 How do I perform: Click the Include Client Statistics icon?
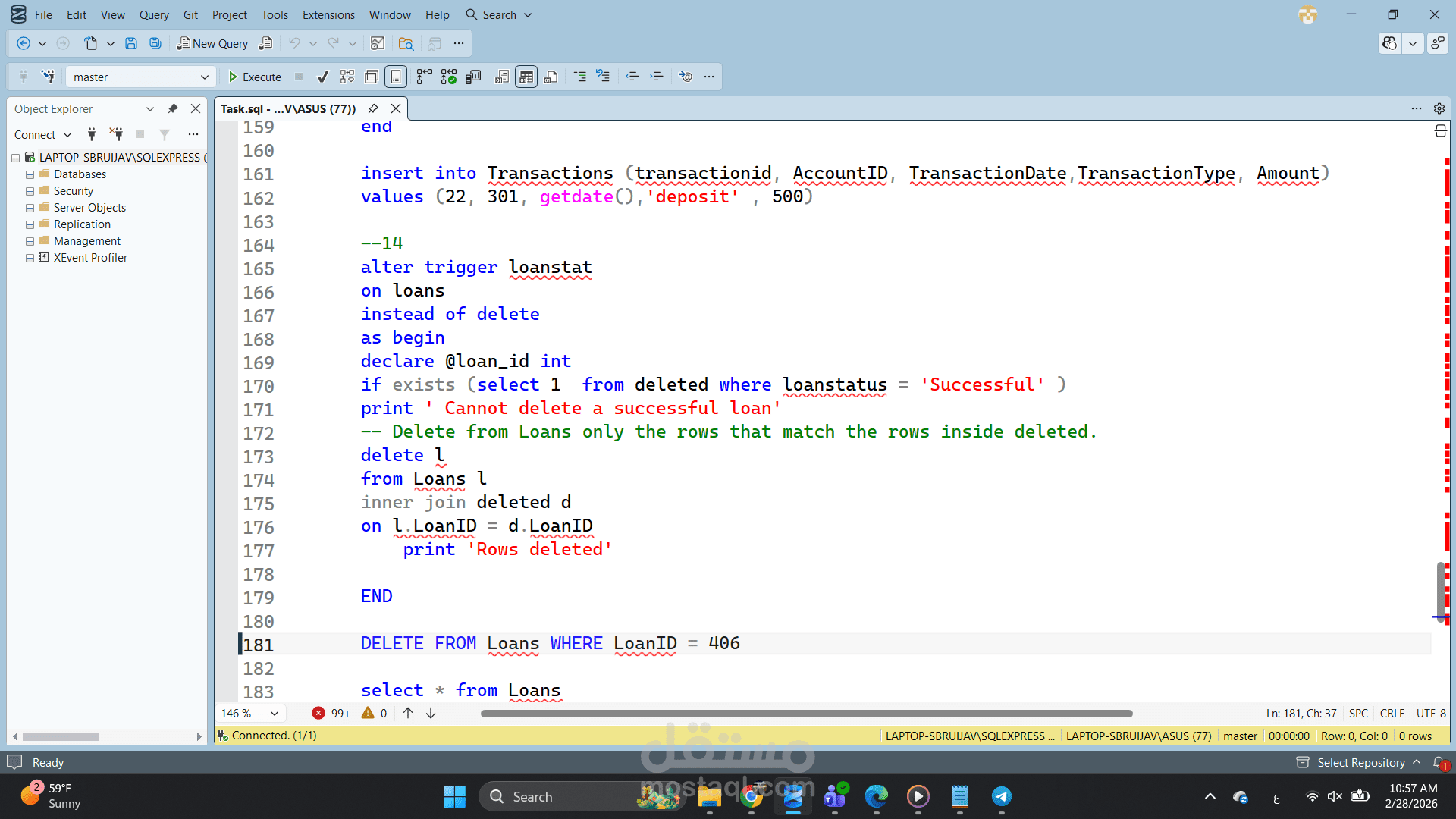pos(472,76)
